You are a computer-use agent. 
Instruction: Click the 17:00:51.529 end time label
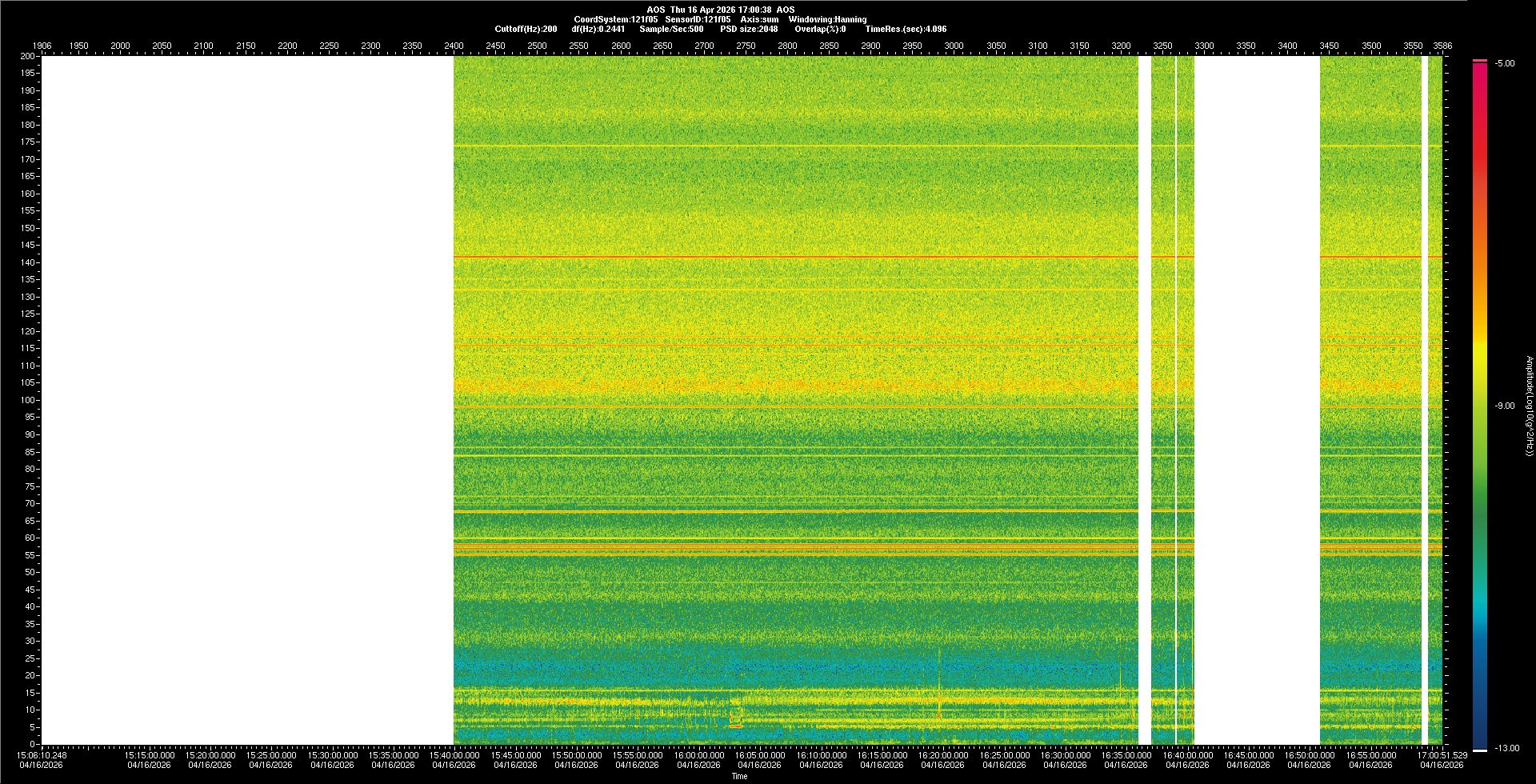[x=1442, y=755]
